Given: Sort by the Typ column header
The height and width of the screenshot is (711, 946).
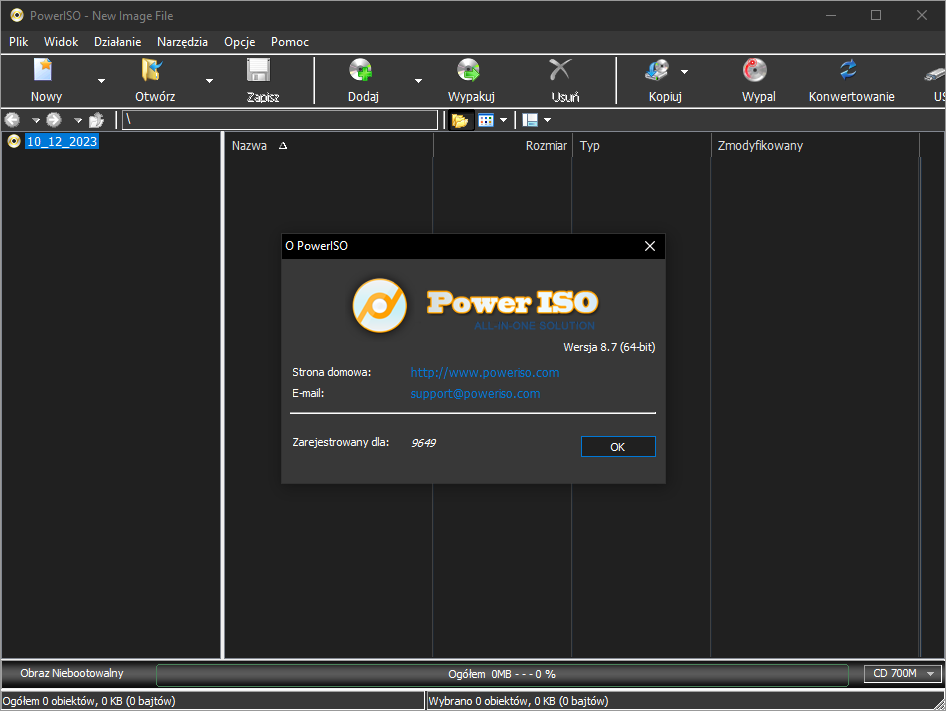Looking at the screenshot, I should coord(641,145).
